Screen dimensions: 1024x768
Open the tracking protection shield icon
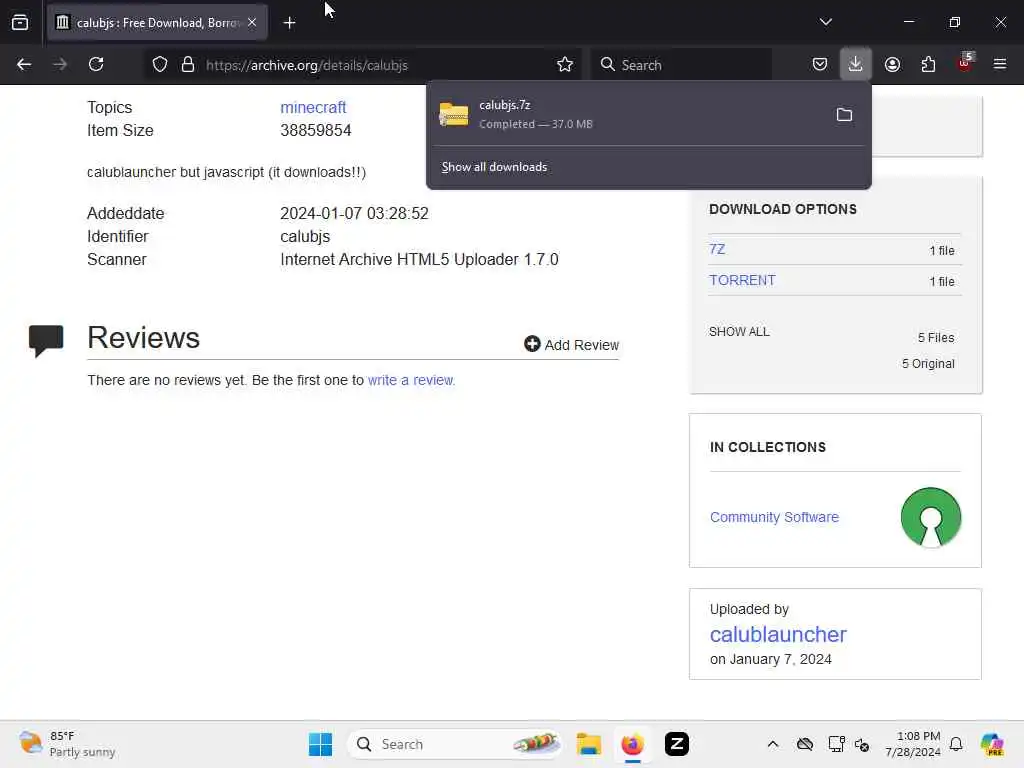160,65
